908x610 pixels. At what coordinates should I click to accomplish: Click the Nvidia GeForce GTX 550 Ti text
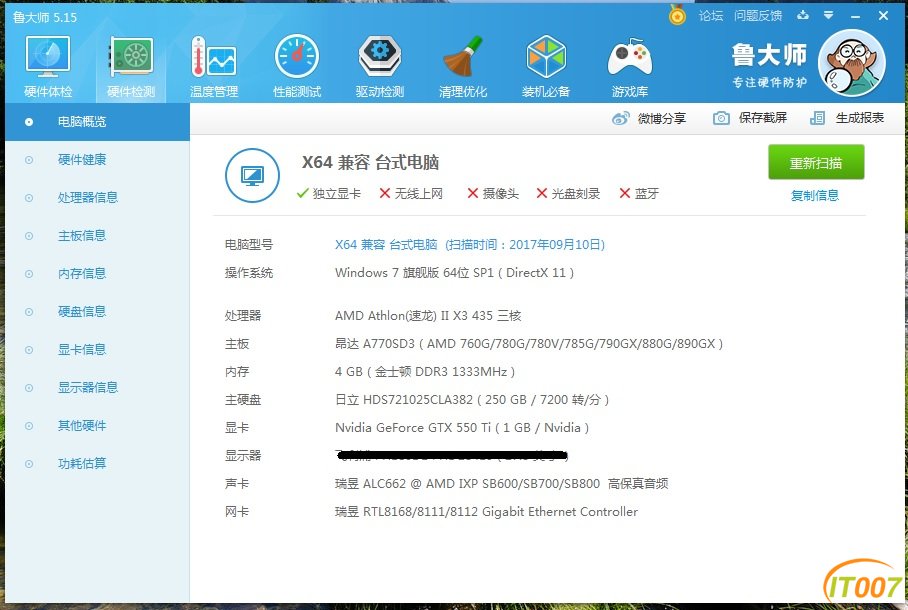pyautogui.click(x=462, y=428)
